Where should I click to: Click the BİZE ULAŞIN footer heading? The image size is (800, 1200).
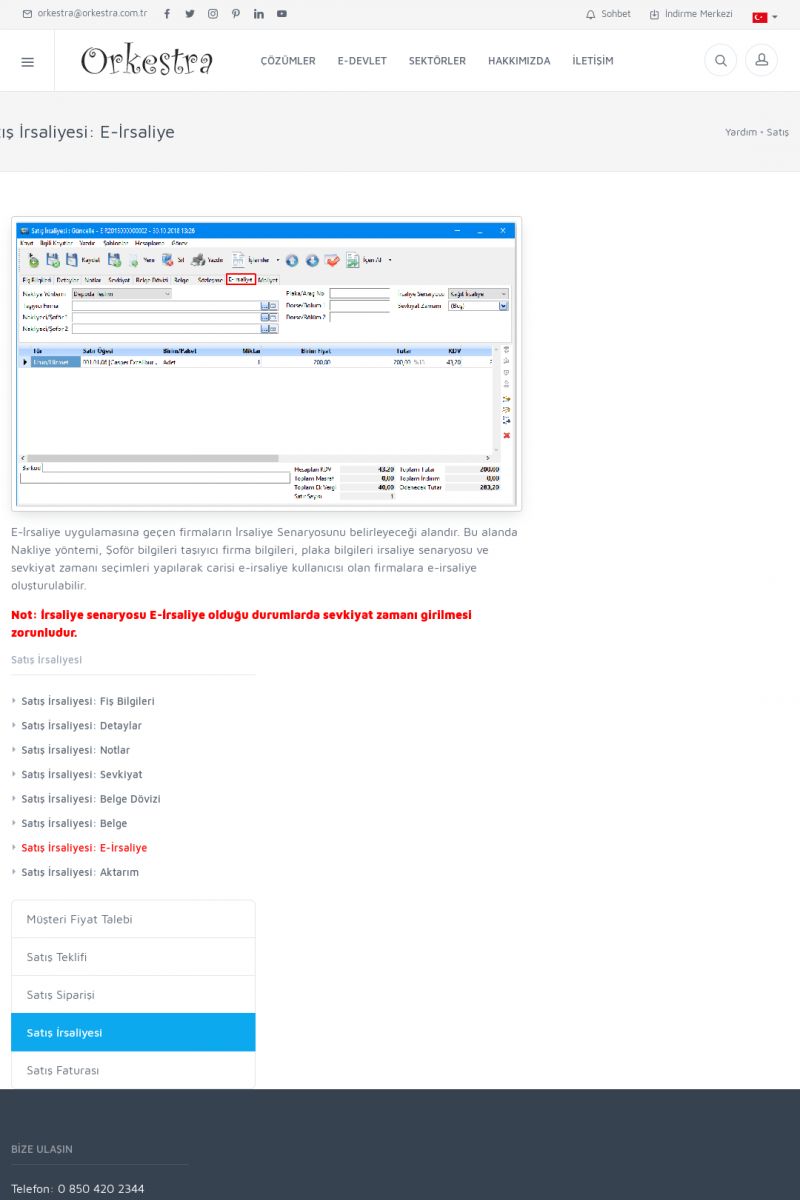pyautogui.click(x=42, y=1149)
